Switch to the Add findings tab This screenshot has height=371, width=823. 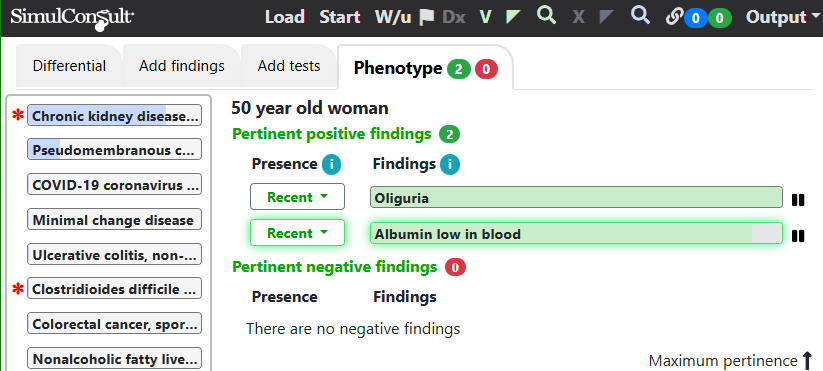tap(182, 66)
